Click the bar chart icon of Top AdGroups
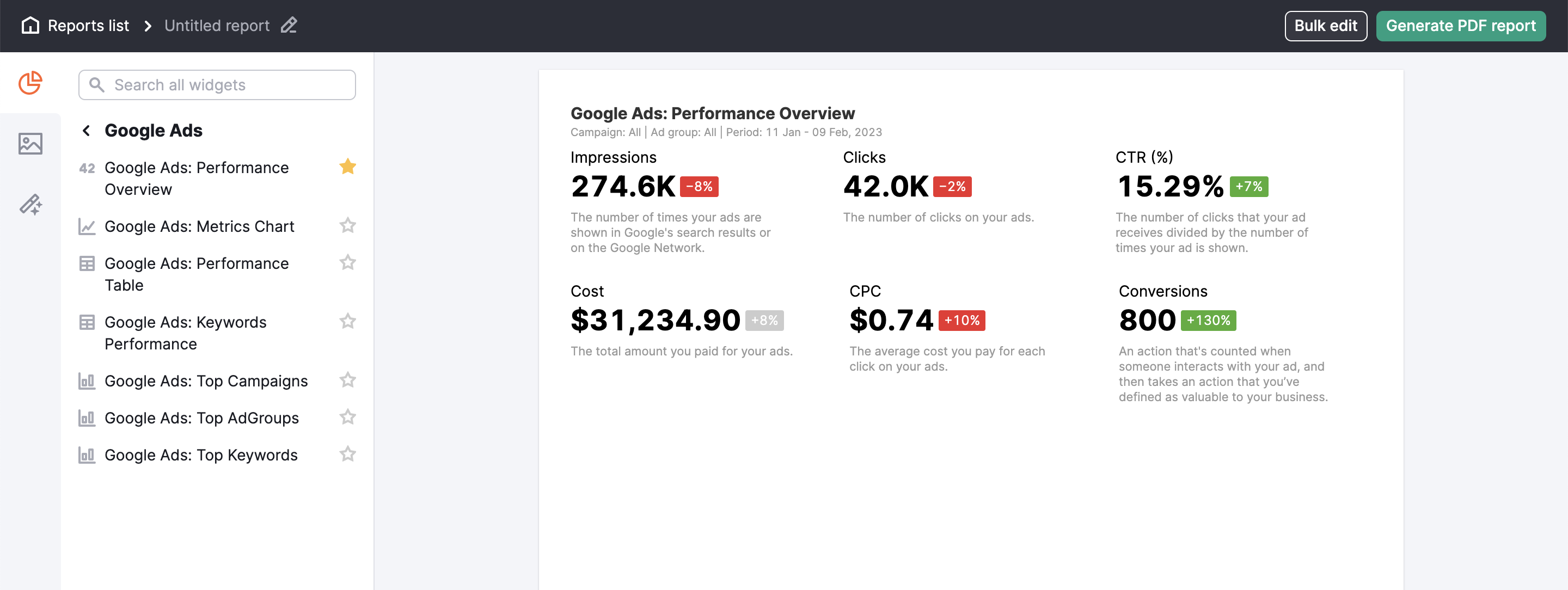The width and height of the screenshot is (1568, 590). click(x=87, y=419)
